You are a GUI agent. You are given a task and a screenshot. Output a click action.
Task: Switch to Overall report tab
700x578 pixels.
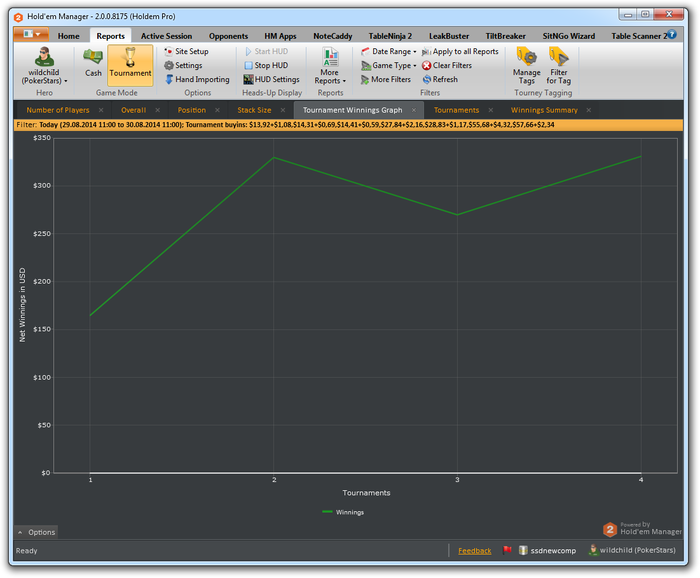pos(133,110)
